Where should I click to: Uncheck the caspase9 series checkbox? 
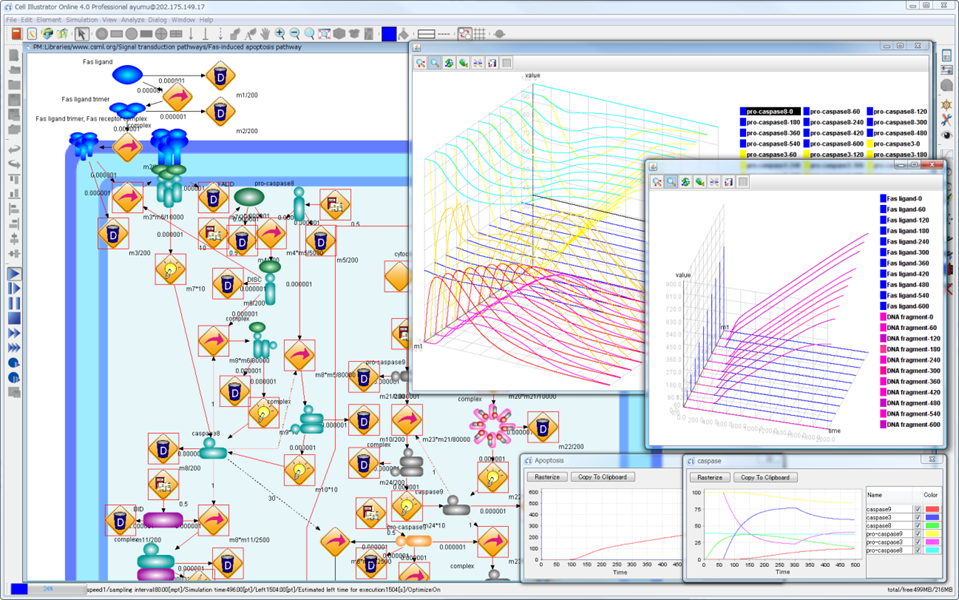tap(917, 509)
